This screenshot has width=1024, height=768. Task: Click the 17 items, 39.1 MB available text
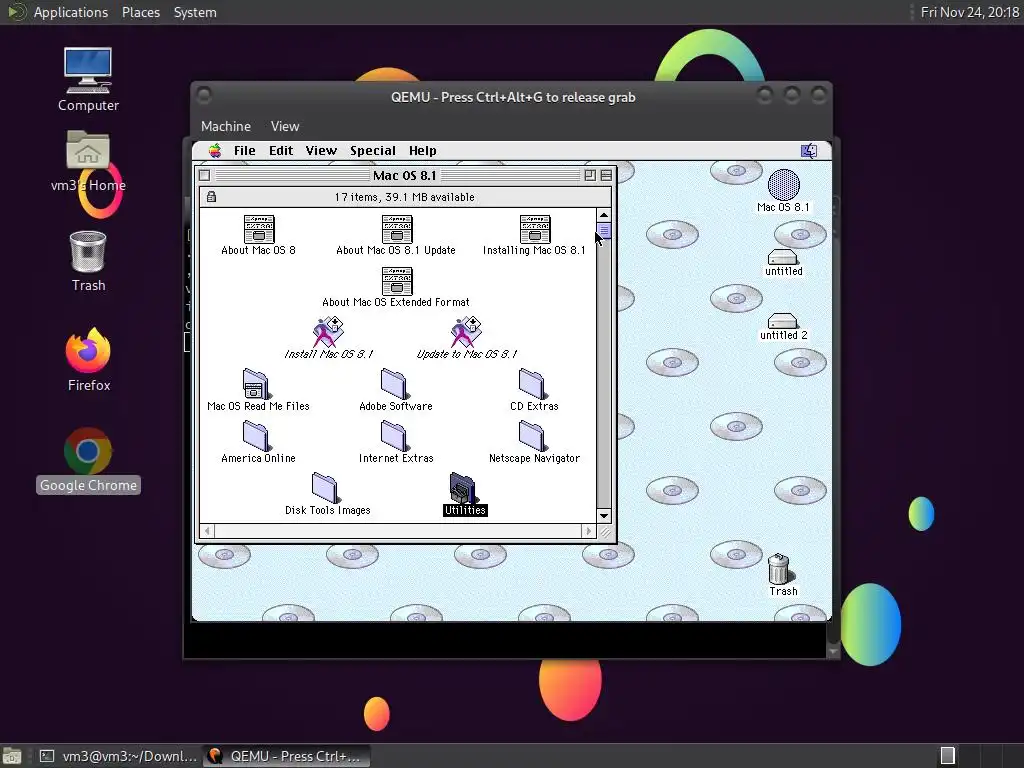(x=404, y=197)
